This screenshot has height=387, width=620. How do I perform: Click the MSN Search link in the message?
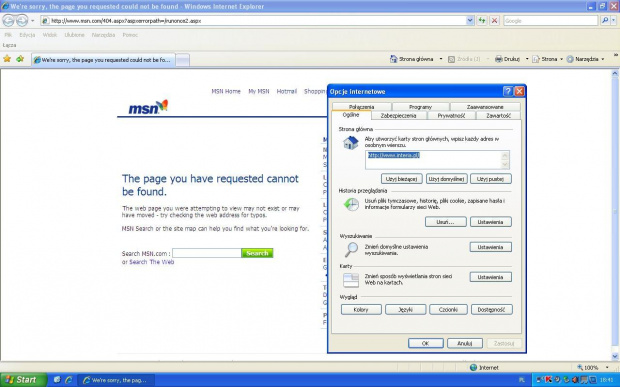point(137,228)
